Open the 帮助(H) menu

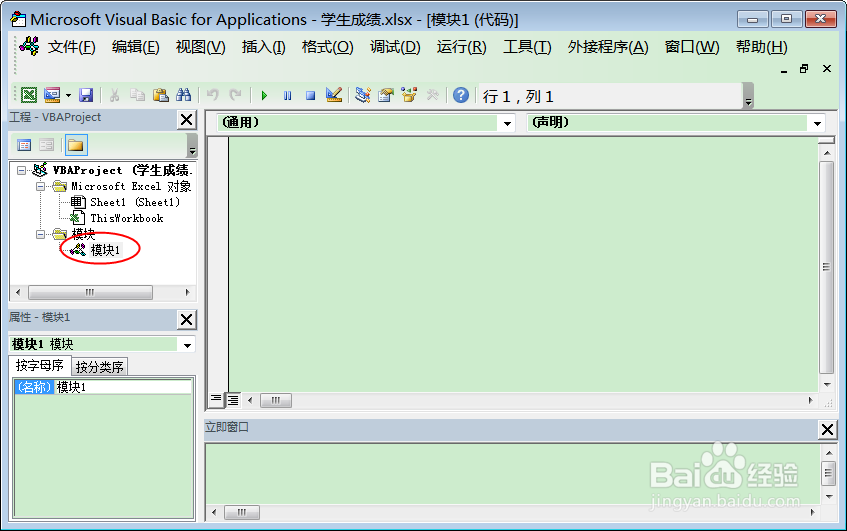762,47
